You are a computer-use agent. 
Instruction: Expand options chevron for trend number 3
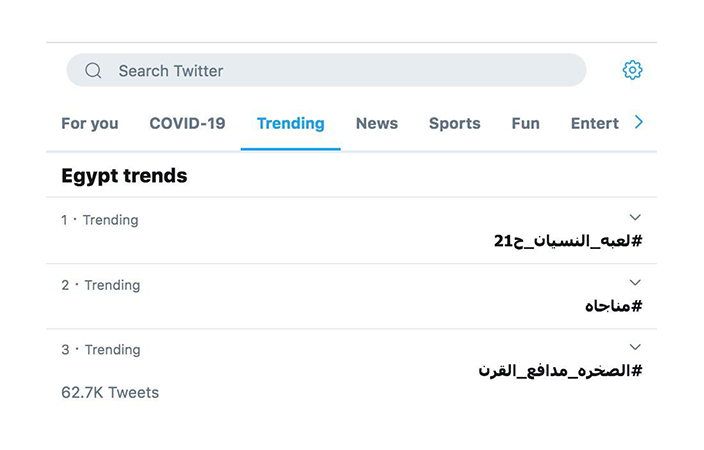point(635,347)
